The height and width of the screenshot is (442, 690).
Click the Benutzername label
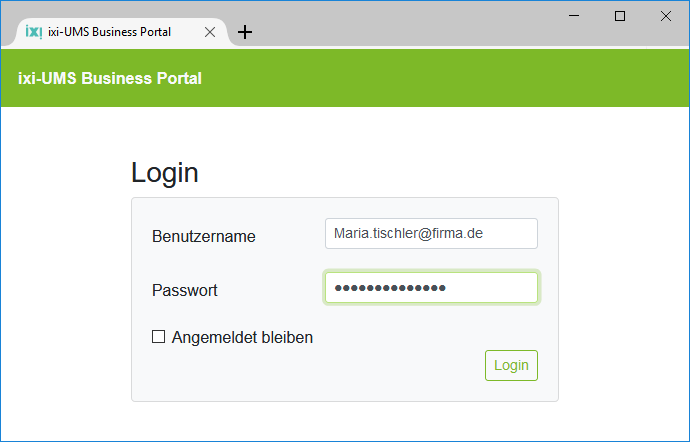click(204, 237)
